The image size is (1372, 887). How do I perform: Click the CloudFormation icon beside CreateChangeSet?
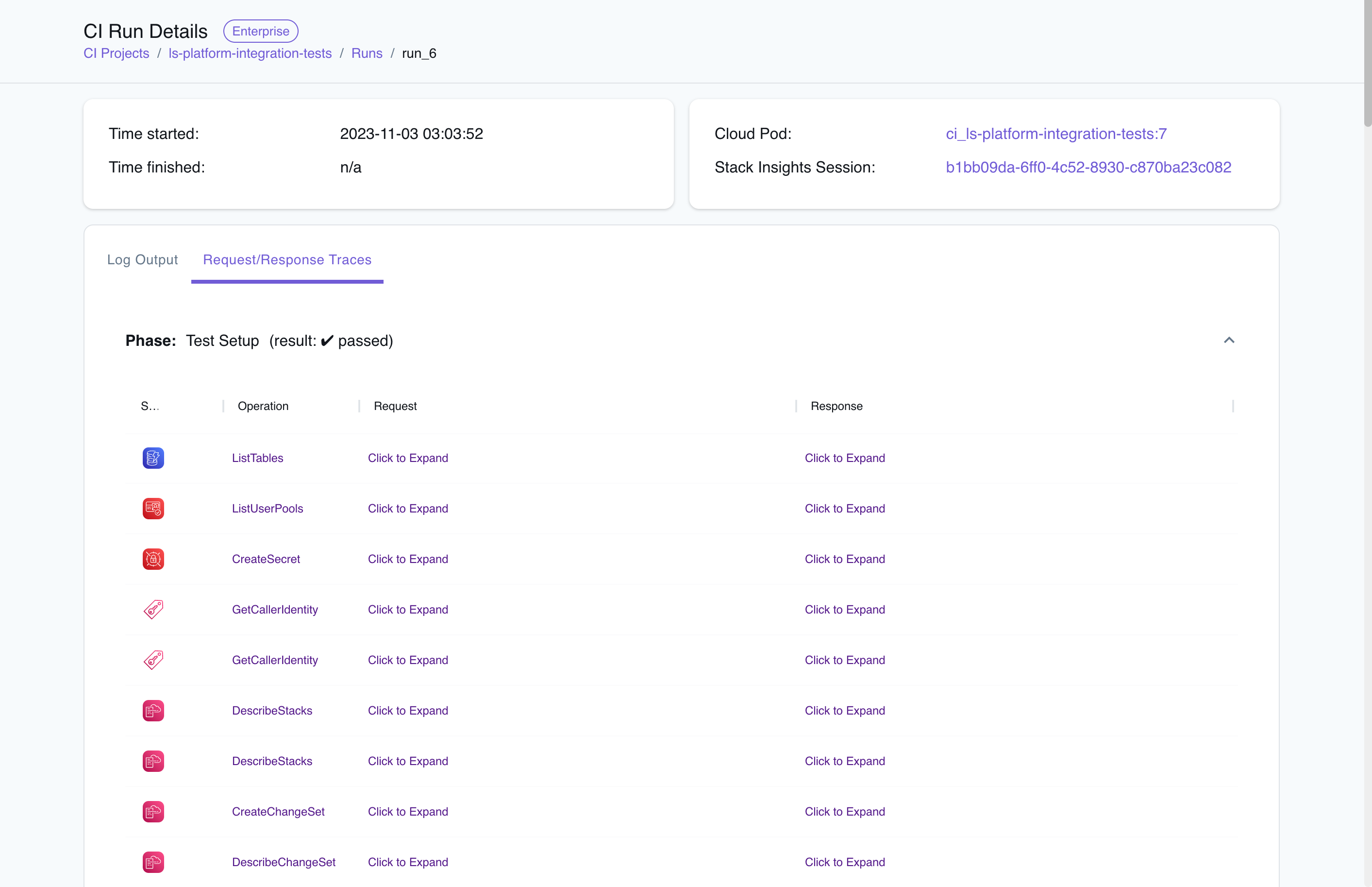pos(152,812)
